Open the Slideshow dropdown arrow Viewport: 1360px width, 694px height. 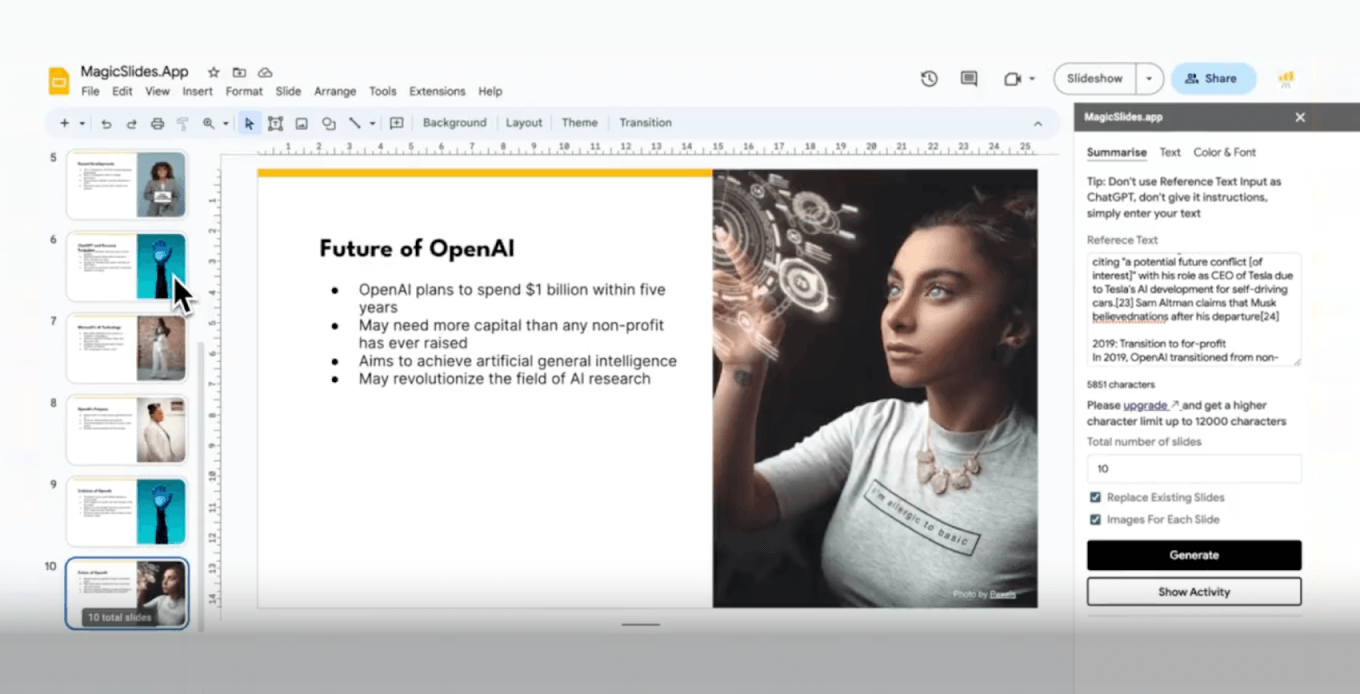point(1148,78)
